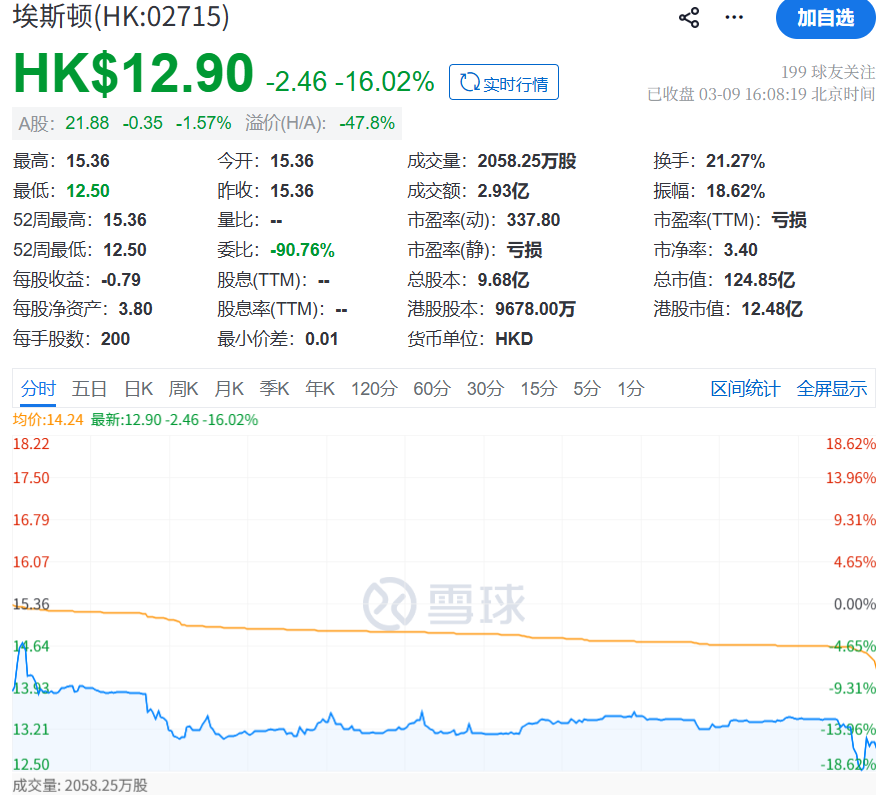The width and height of the screenshot is (891, 795).
Task: Select the 120分 interval tab
Action: pyautogui.click(x=373, y=389)
